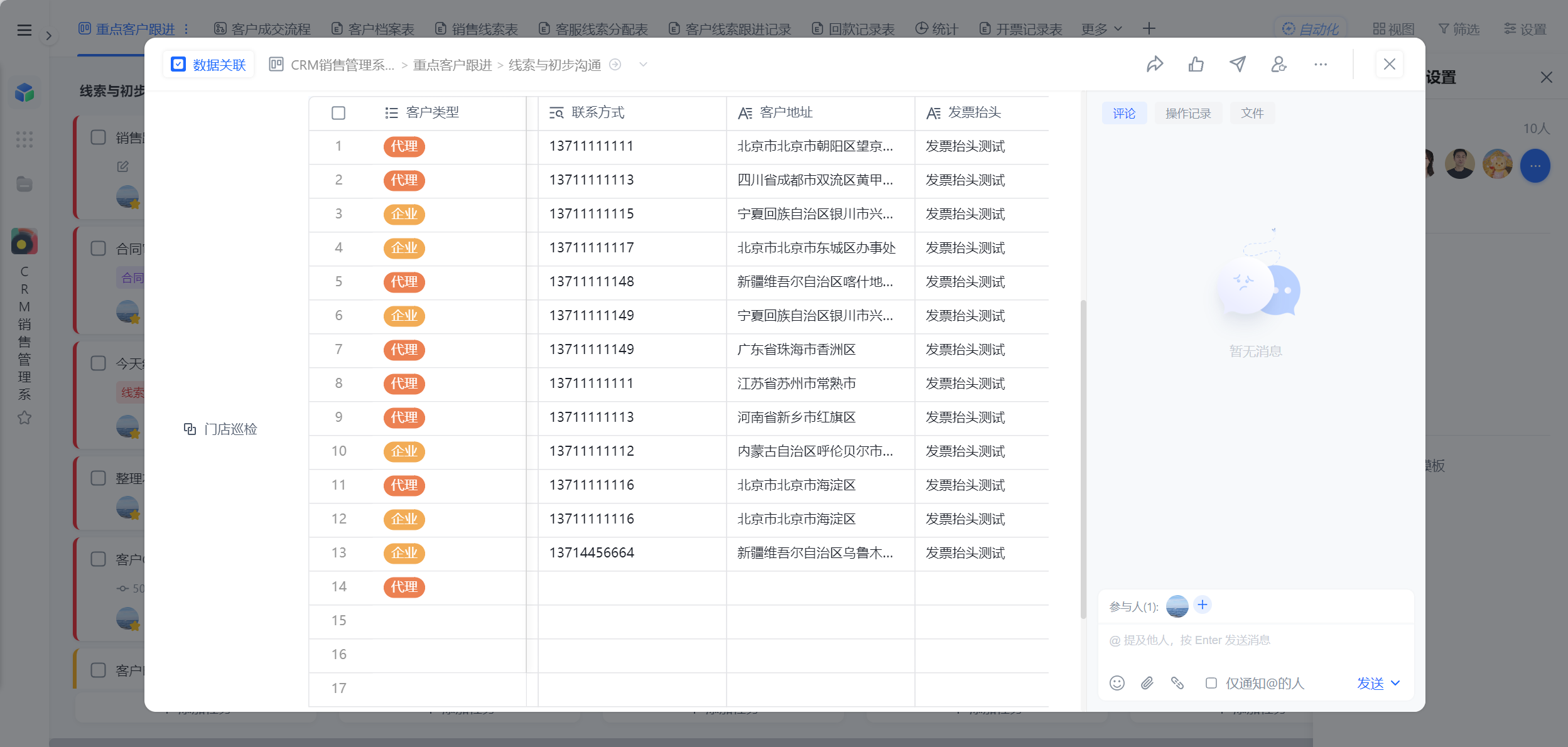Click the circled arrow next to 线索与初步沟通
This screenshot has height=747, width=1568.
(615, 65)
